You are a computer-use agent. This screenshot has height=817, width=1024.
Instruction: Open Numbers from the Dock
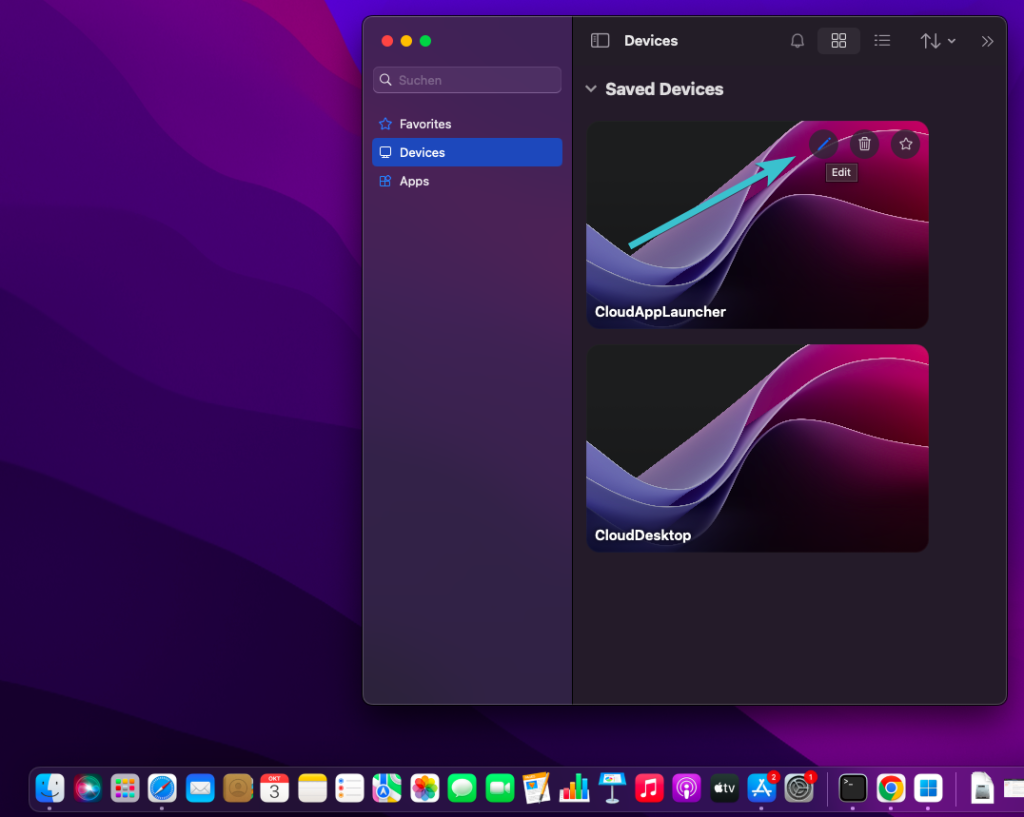pyautogui.click(x=574, y=788)
